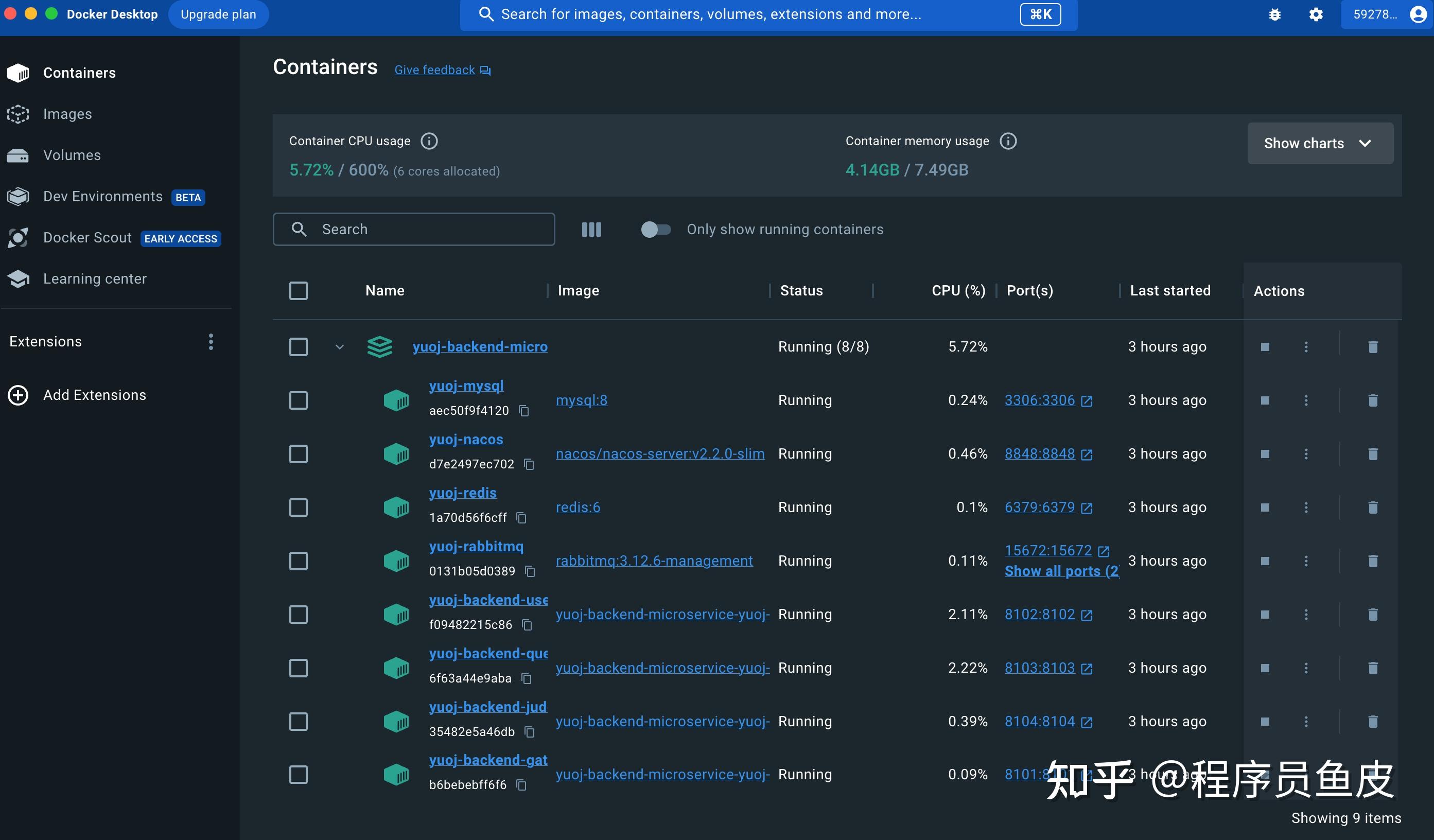Open more actions for yuoj-backend-micro stack
Image resolution: width=1434 pixels, height=840 pixels.
coord(1306,347)
